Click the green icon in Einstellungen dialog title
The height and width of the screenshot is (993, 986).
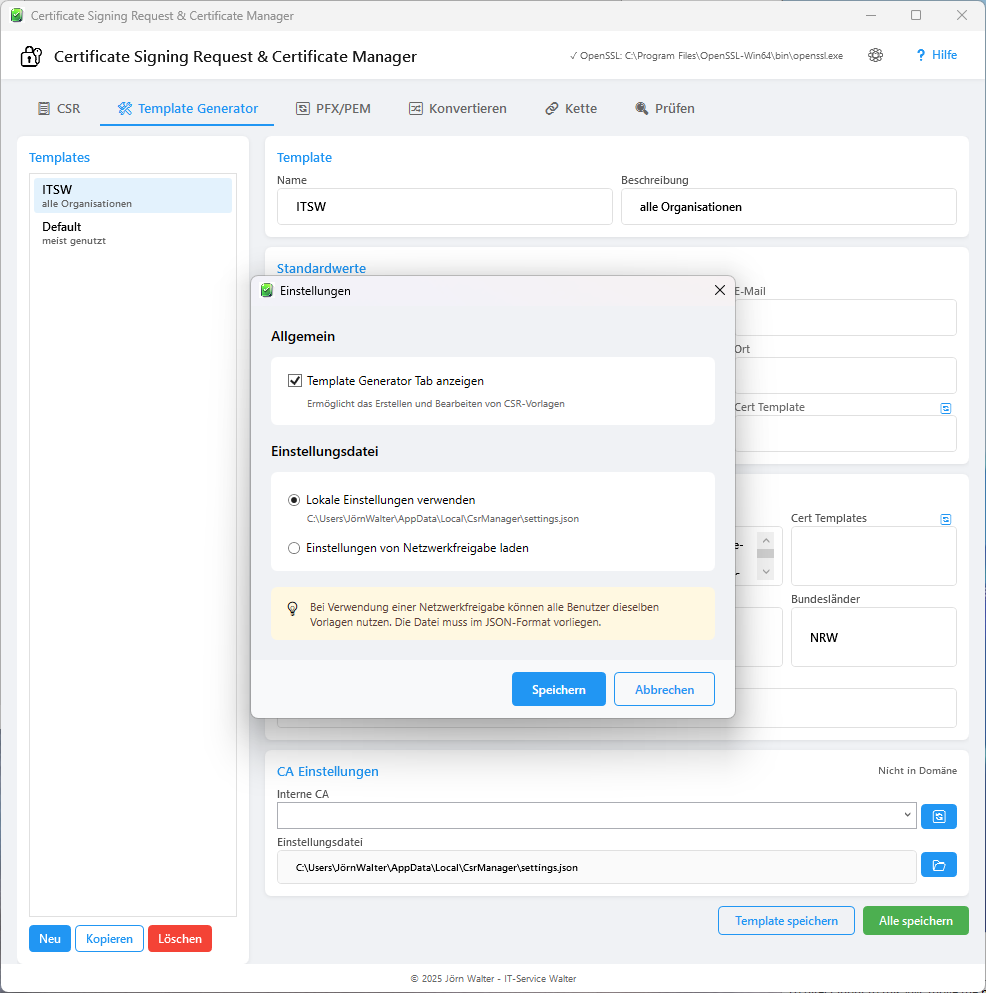tap(266, 290)
